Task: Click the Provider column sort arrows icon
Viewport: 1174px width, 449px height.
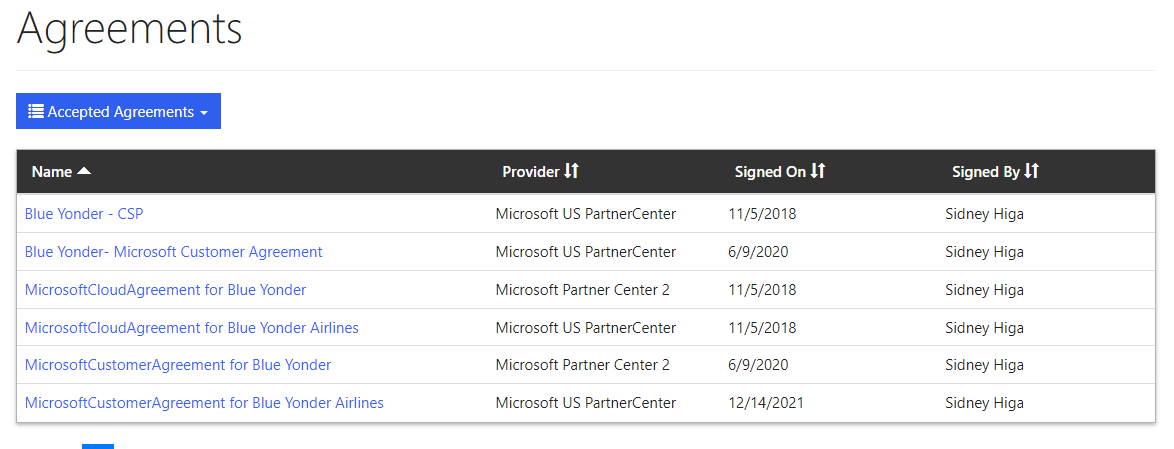Action: pos(571,172)
